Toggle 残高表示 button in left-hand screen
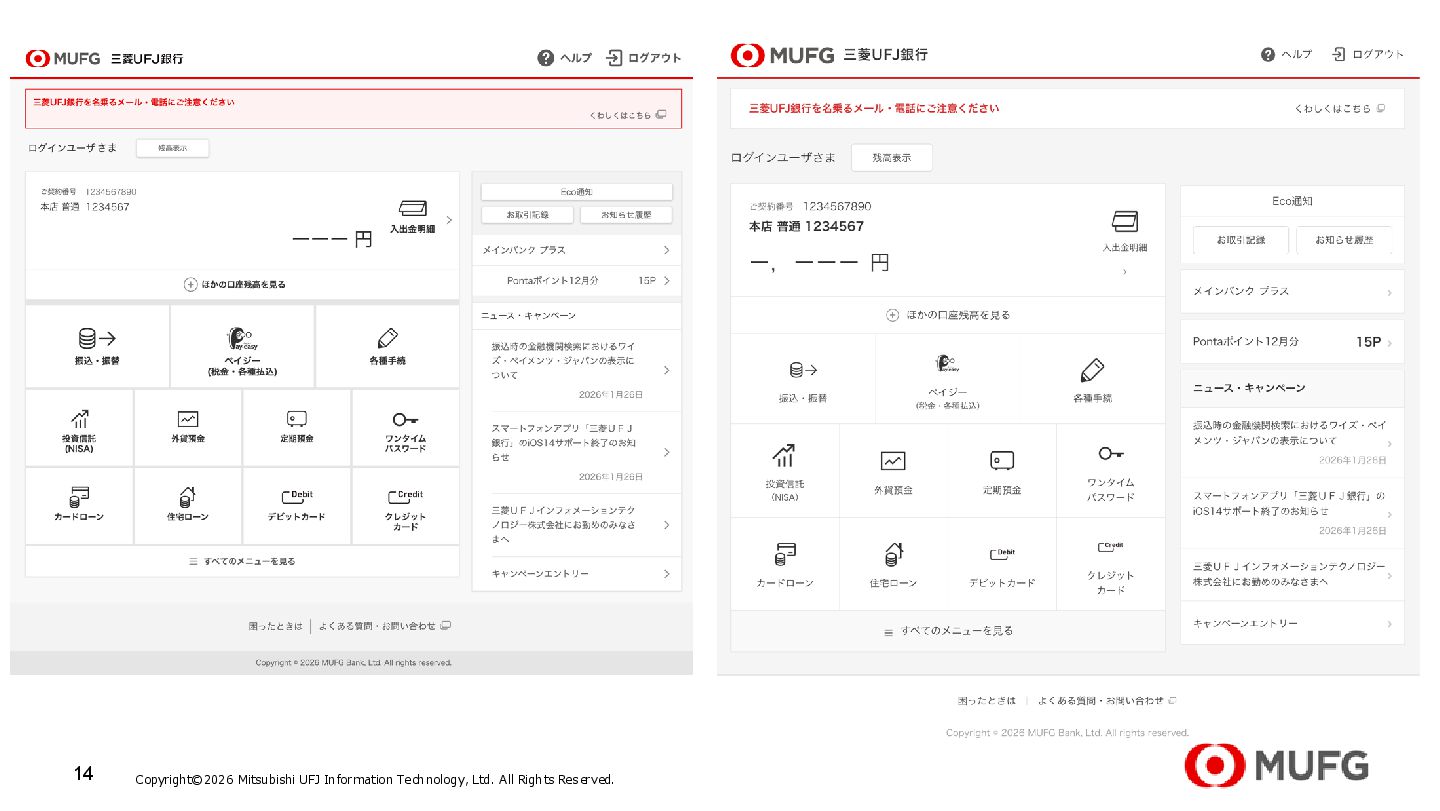The height and width of the screenshot is (811, 1440). pos(173,148)
